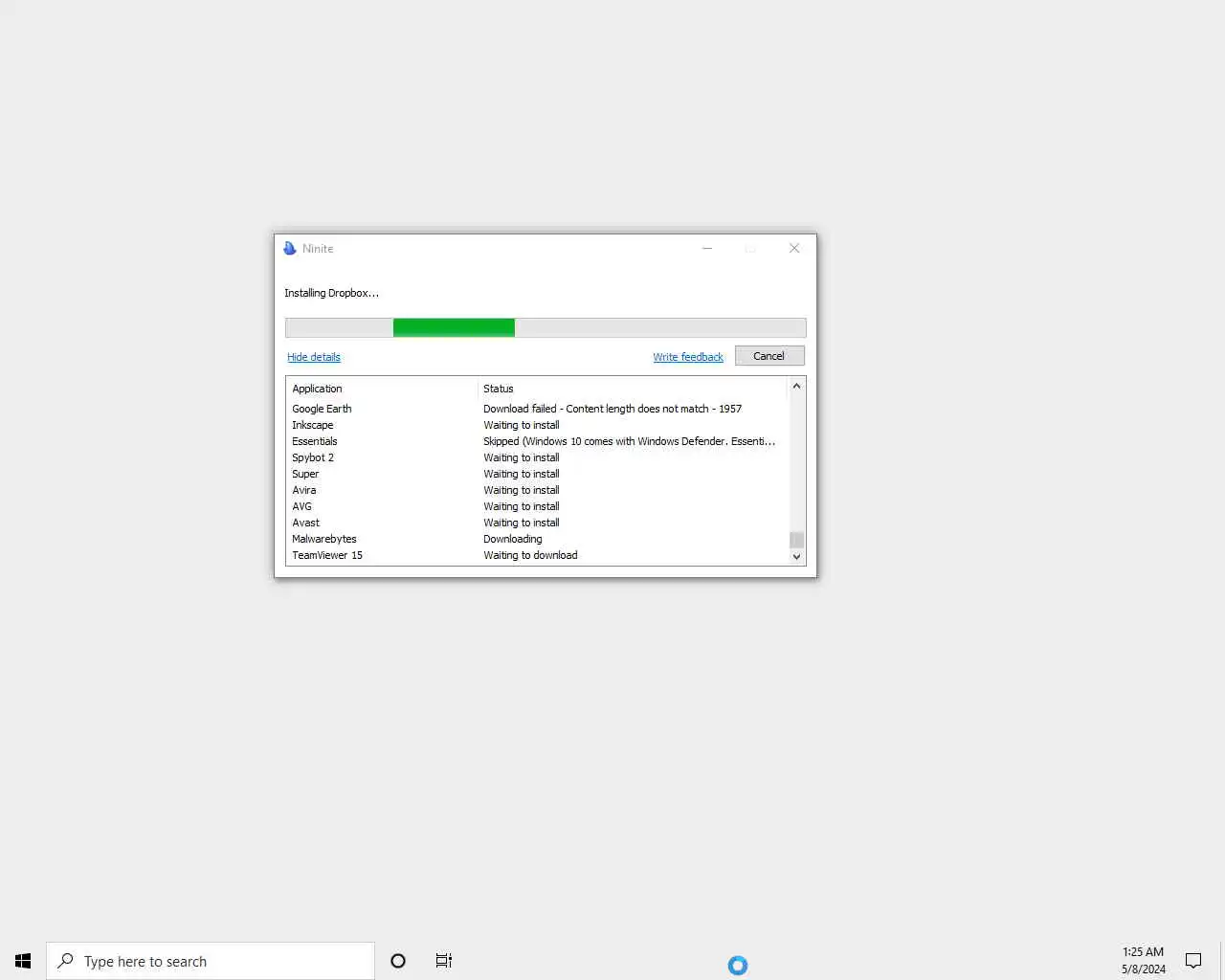Click the search magnifier icon in taskbar
This screenshot has height=980, width=1225.
pos(65,961)
